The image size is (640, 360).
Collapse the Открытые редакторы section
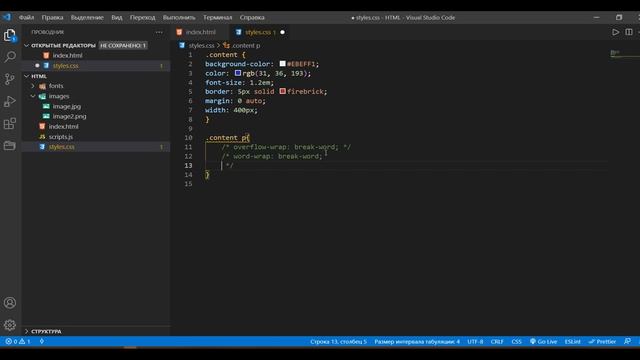[x=27, y=45]
